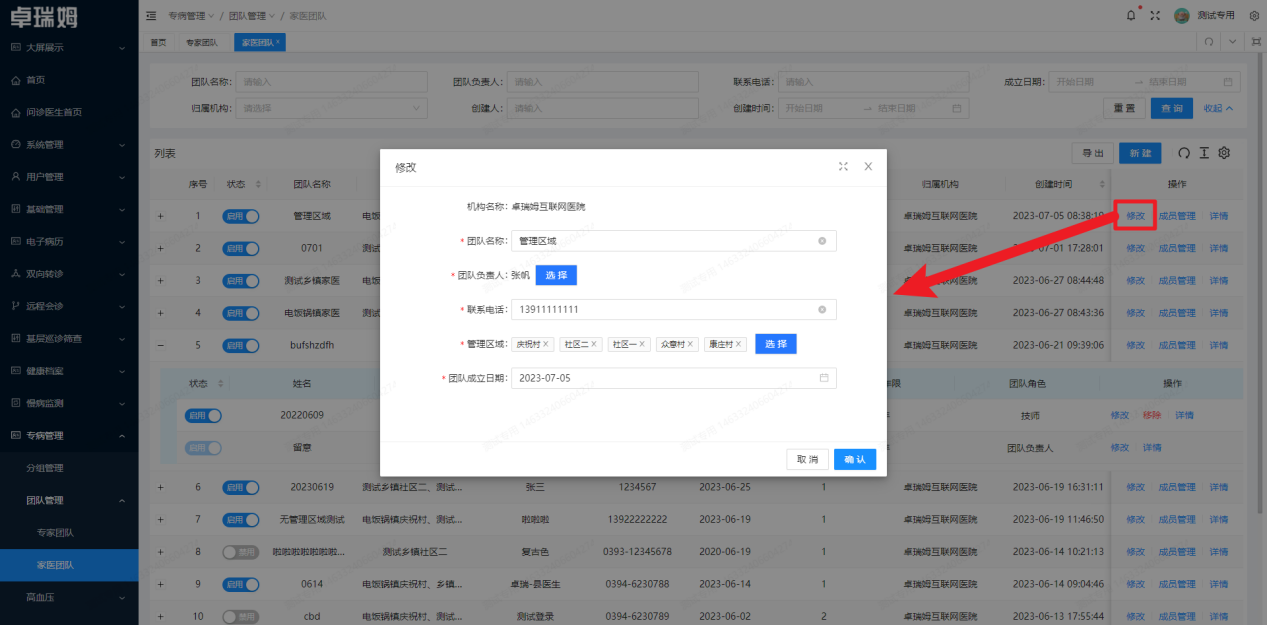Refresh the table list icon
This screenshot has height=625, width=1267.
(1184, 153)
